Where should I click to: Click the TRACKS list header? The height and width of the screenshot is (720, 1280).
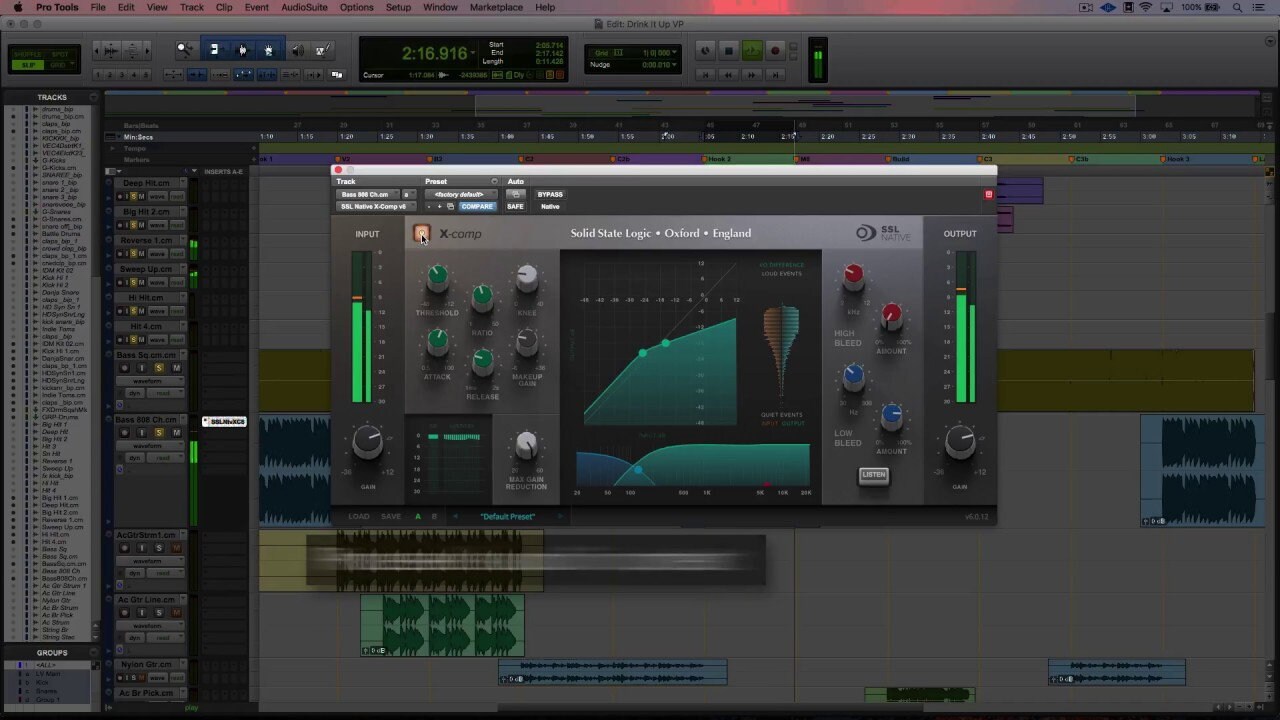click(52, 97)
